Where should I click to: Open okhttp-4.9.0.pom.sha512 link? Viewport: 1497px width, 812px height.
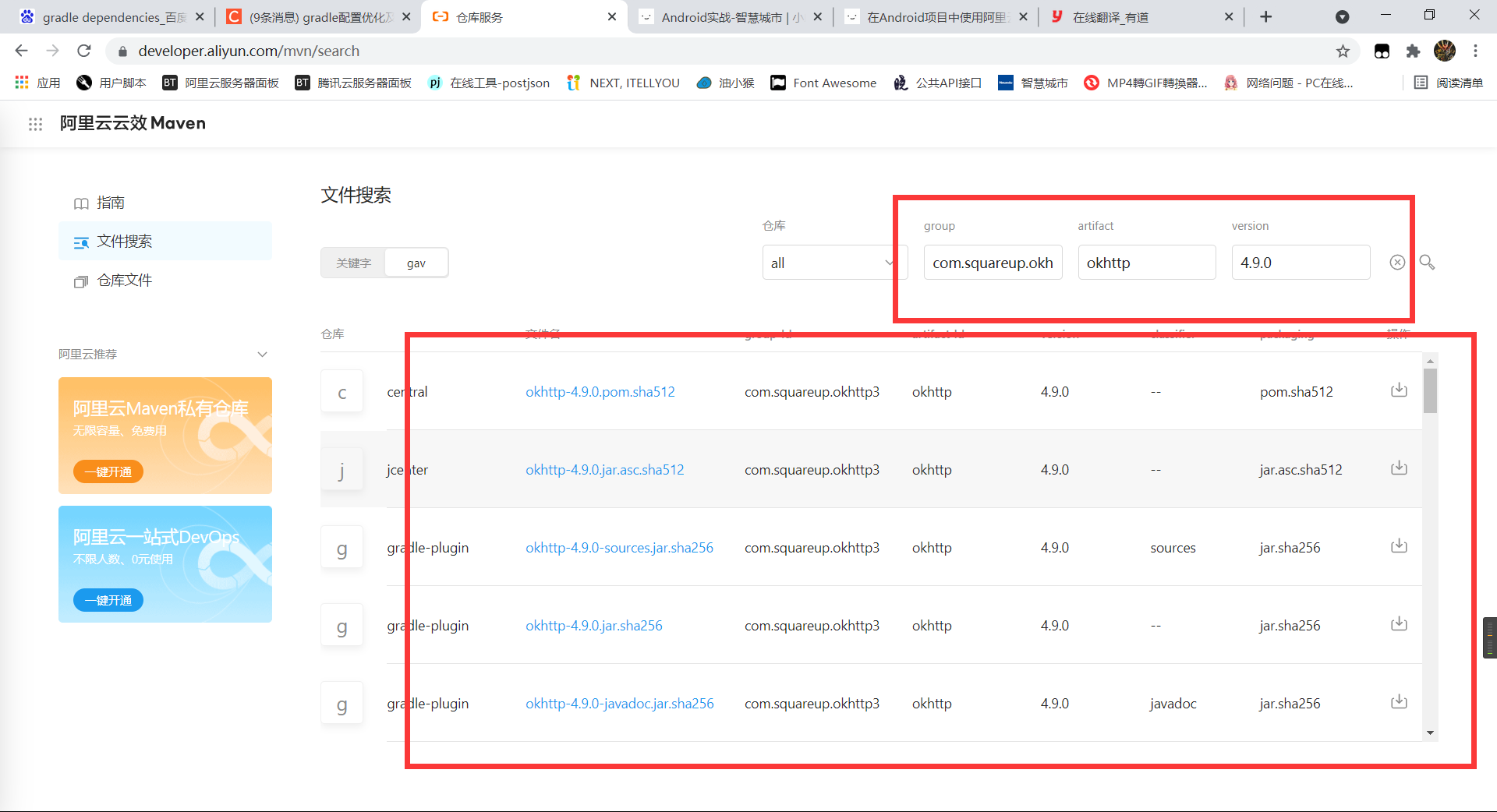[x=600, y=392]
